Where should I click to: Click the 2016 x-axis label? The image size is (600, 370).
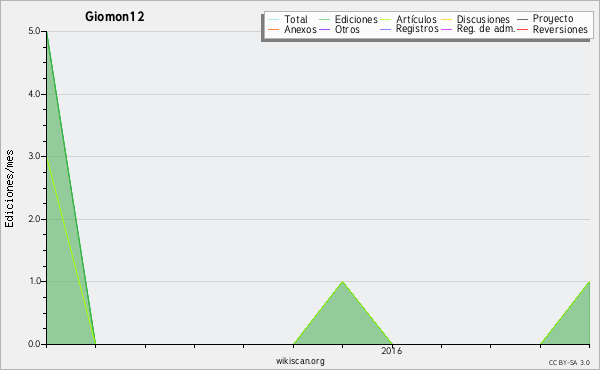(392, 351)
